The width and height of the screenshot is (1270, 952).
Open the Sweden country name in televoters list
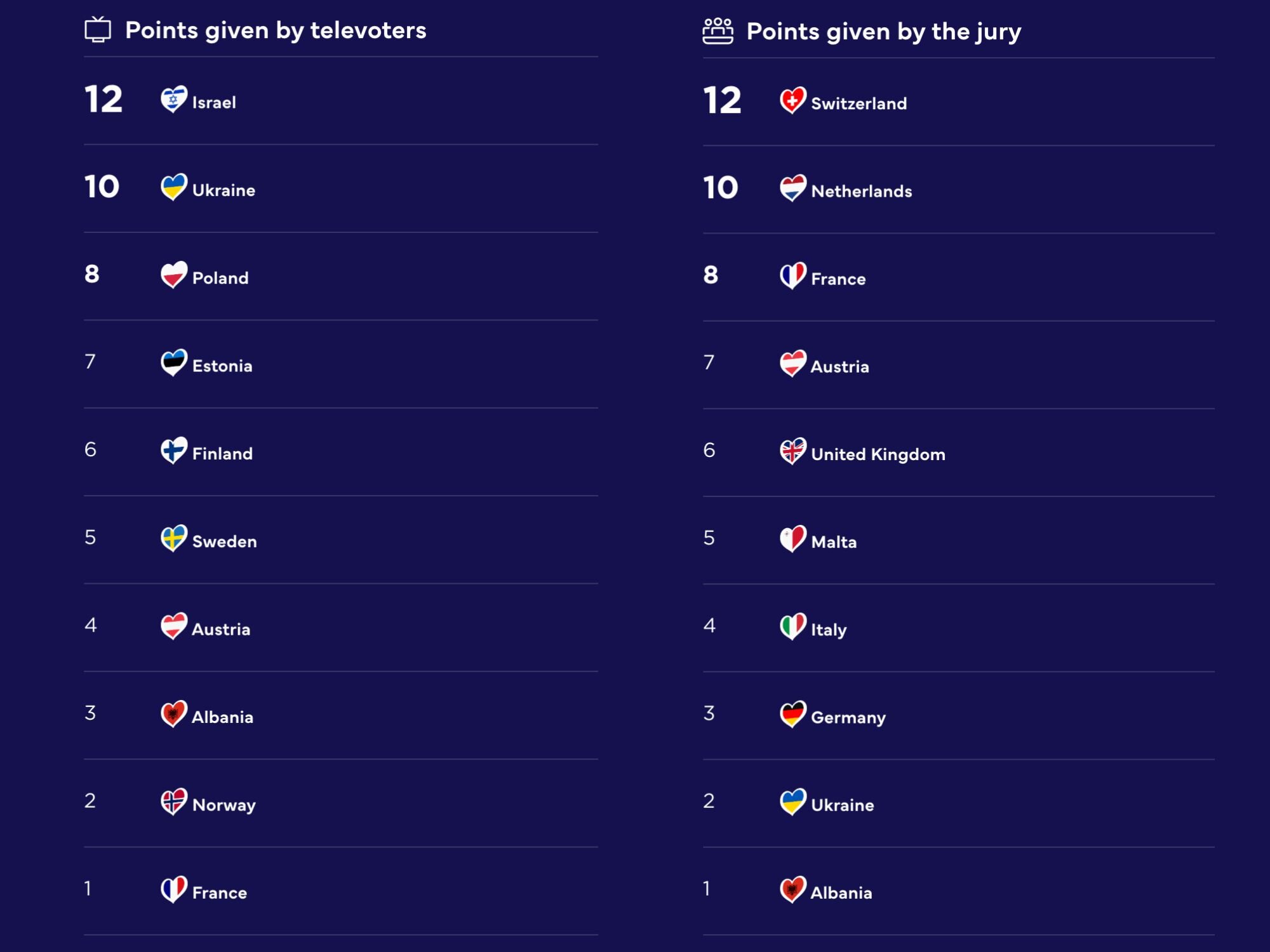coord(224,541)
